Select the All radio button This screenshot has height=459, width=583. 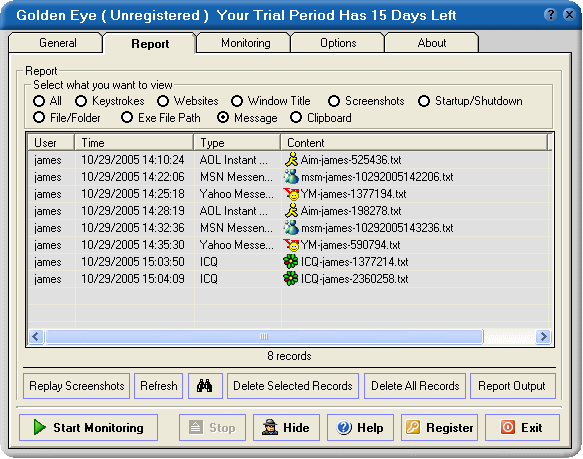click(x=39, y=101)
